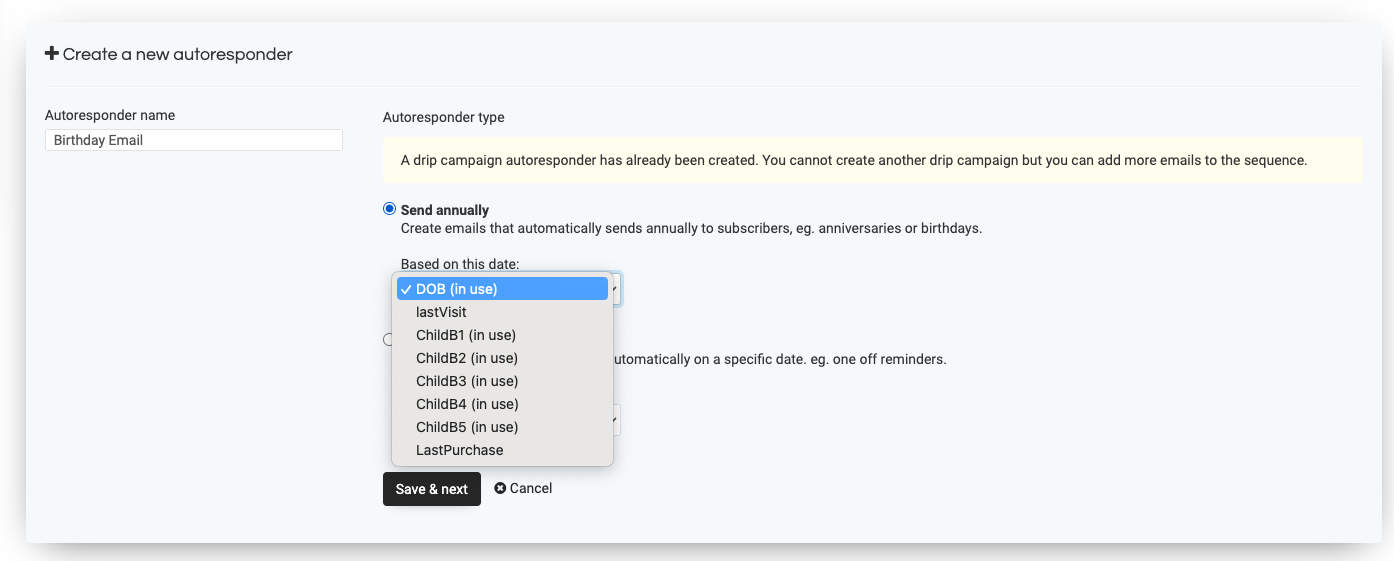Image resolution: width=1394 pixels, height=561 pixels.
Task: Click the Send annually label text
Action: 445,210
